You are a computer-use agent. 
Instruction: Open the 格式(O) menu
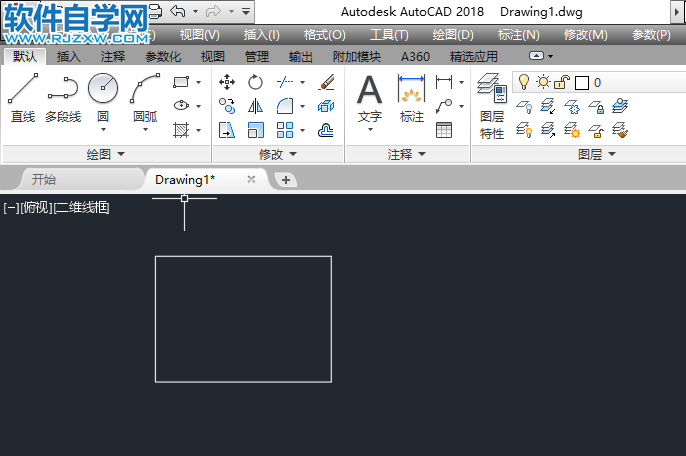[x=325, y=35]
